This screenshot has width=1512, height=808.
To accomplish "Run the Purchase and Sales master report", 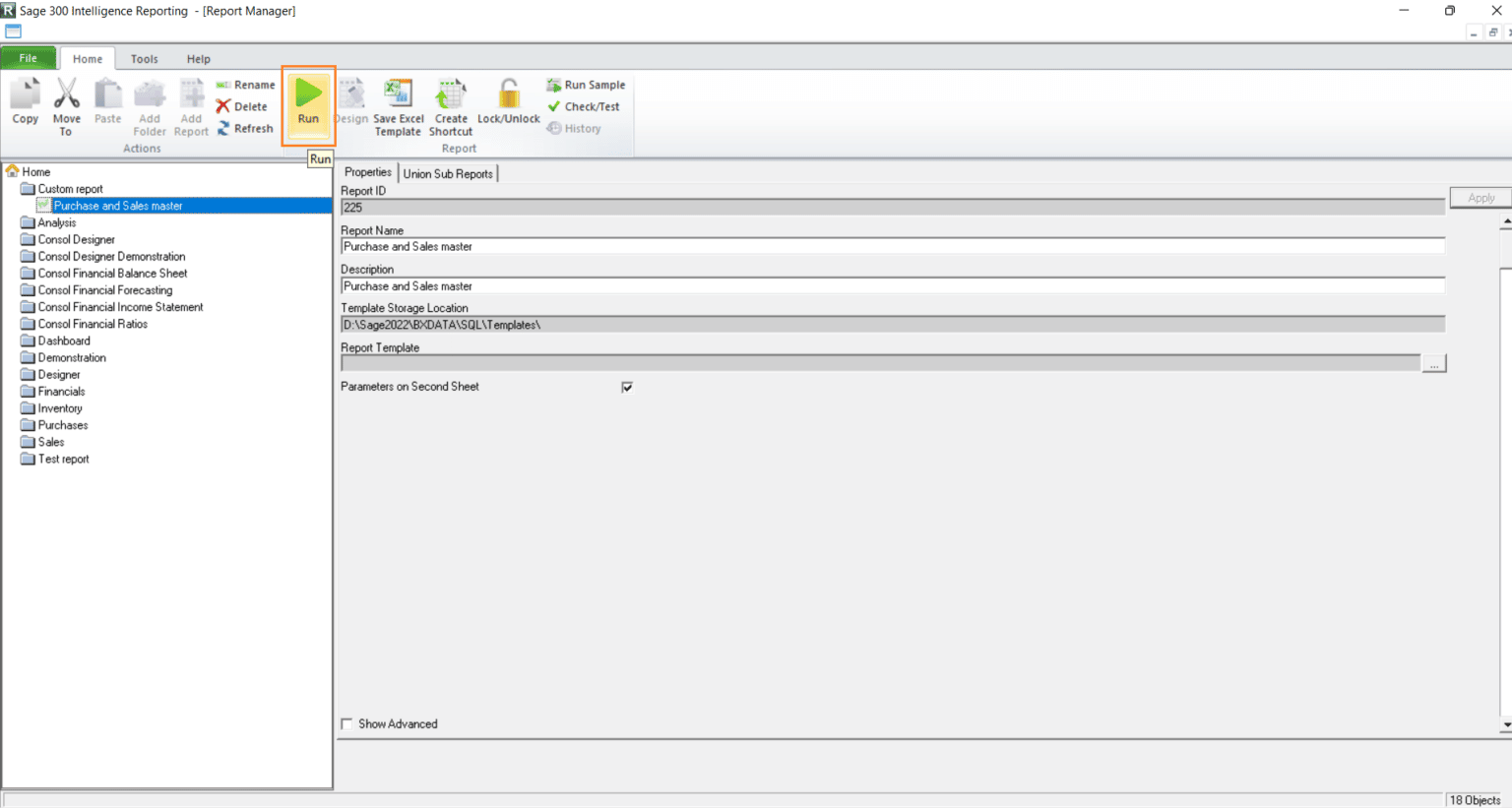I will pyautogui.click(x=308, y=103).
